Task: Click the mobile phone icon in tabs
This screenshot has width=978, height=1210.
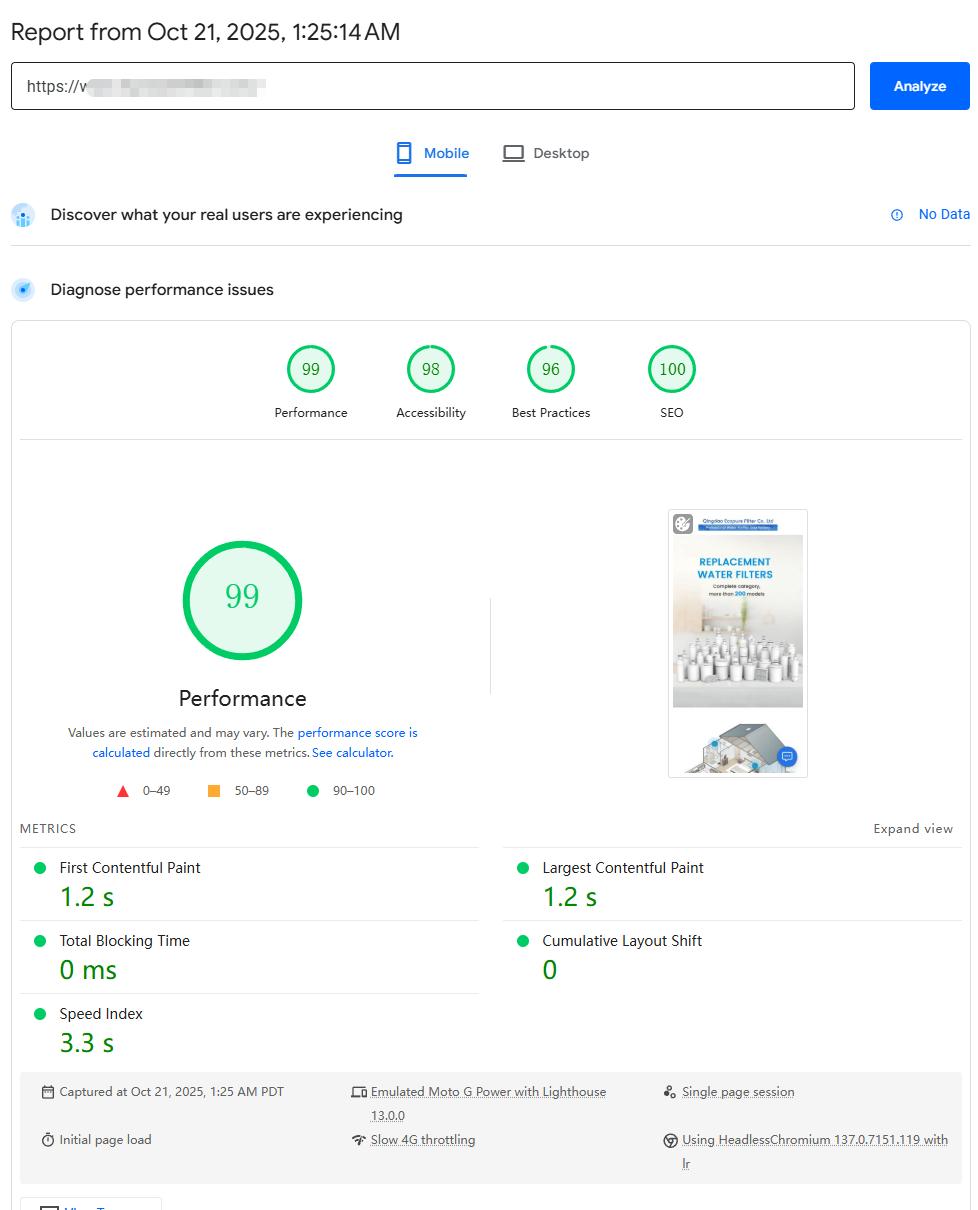Action: click(x=404, y=153)
